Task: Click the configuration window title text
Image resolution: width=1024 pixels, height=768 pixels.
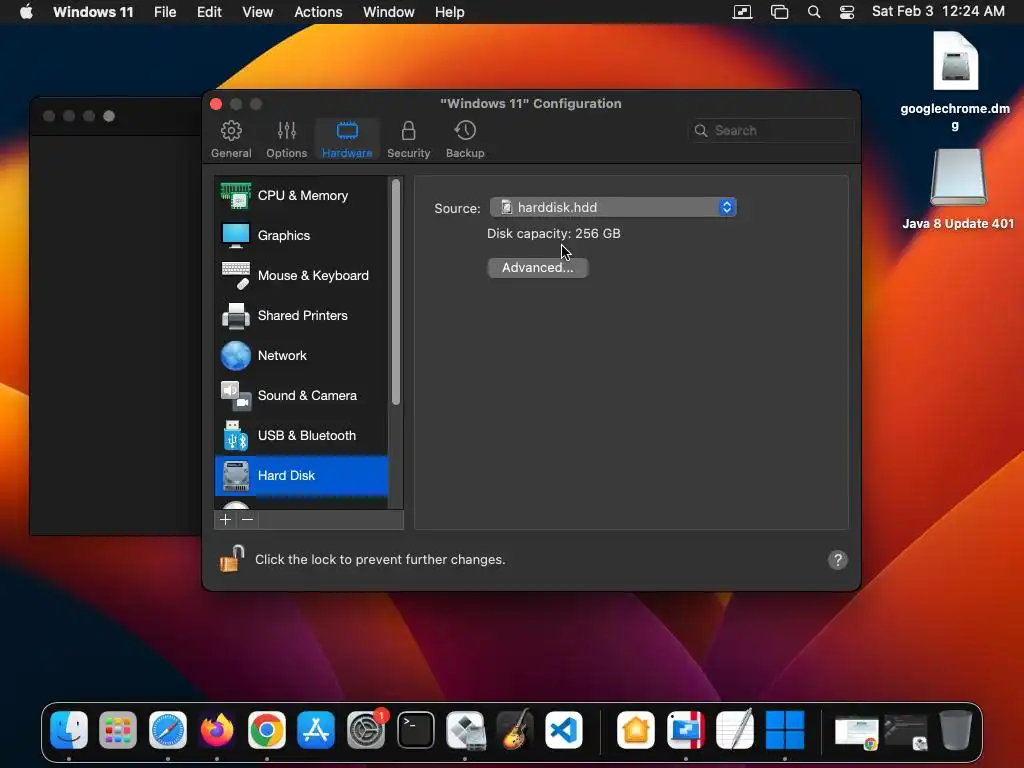Action: (x=531, y=103)
